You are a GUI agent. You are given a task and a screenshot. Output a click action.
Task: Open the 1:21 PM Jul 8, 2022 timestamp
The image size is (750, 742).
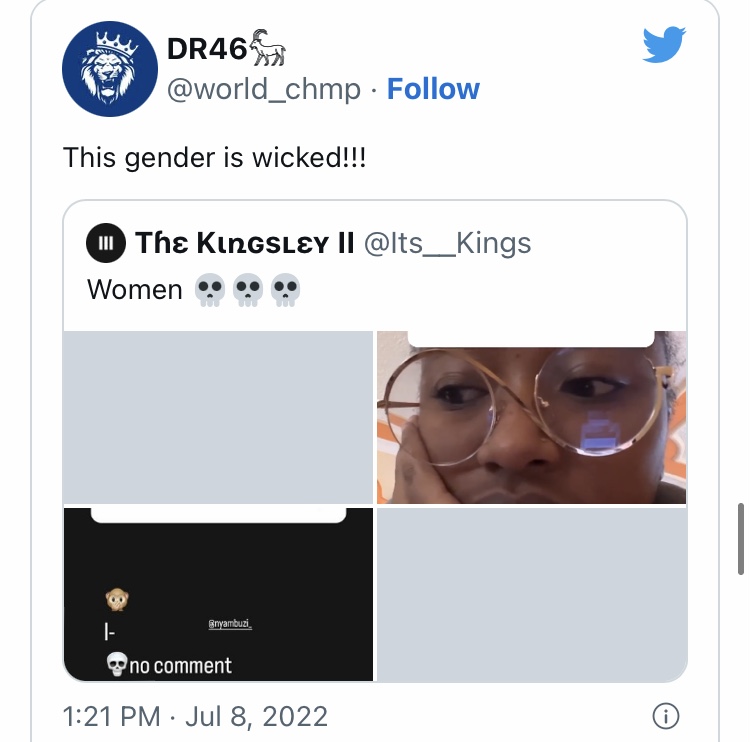point(195,716)
